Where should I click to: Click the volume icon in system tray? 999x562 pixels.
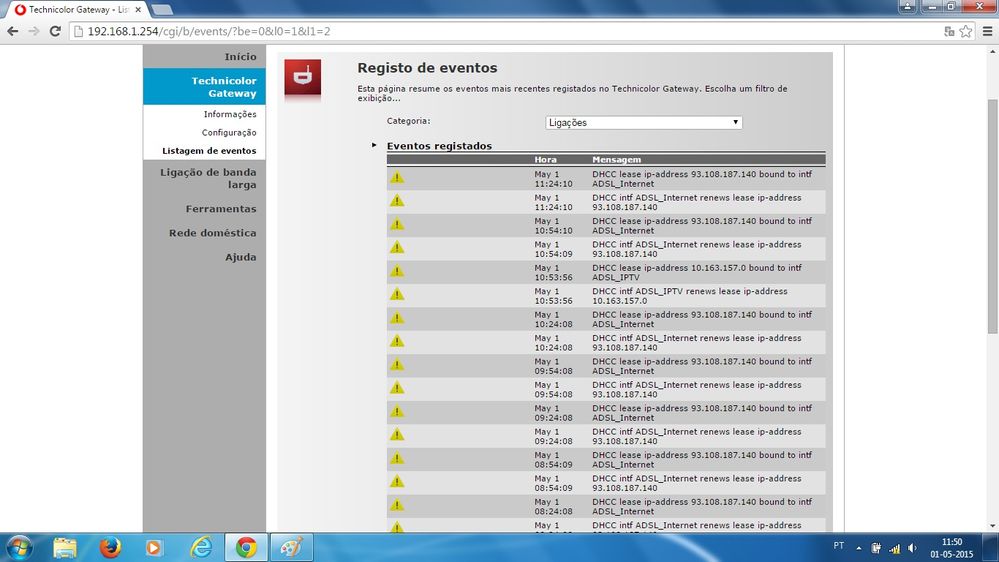912,547
